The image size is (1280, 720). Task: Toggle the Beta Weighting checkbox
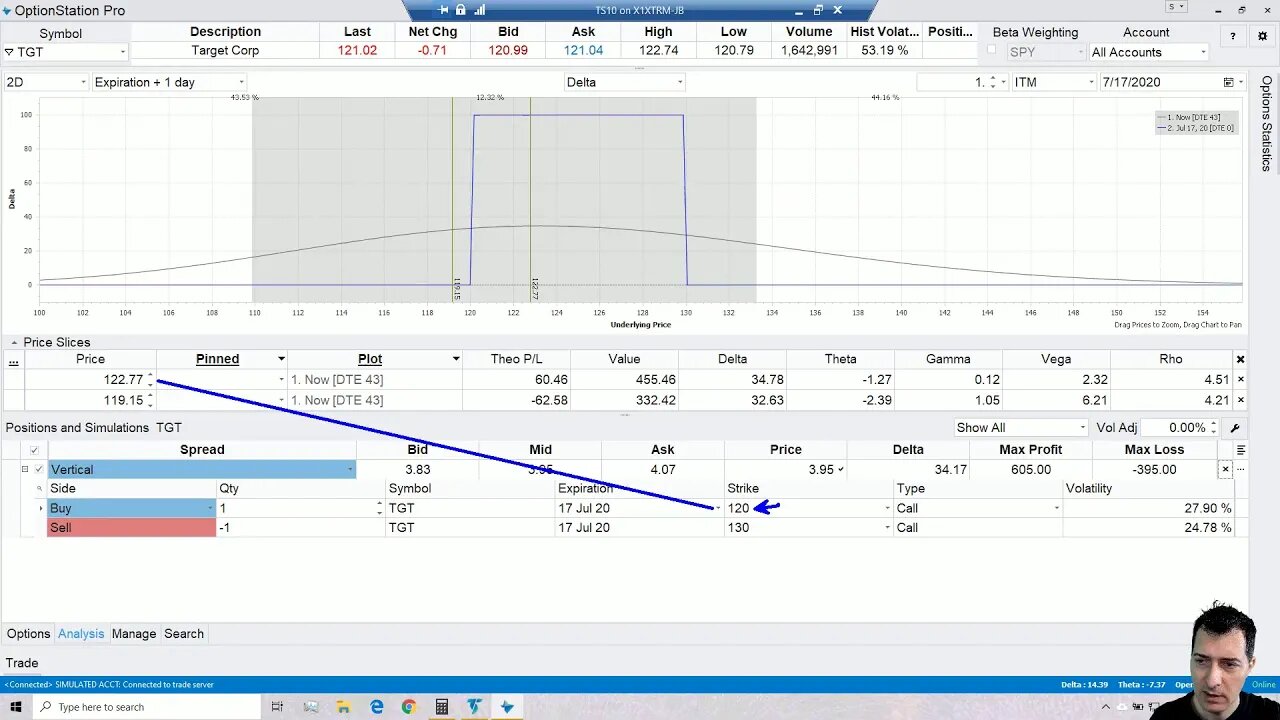[992, 50]
